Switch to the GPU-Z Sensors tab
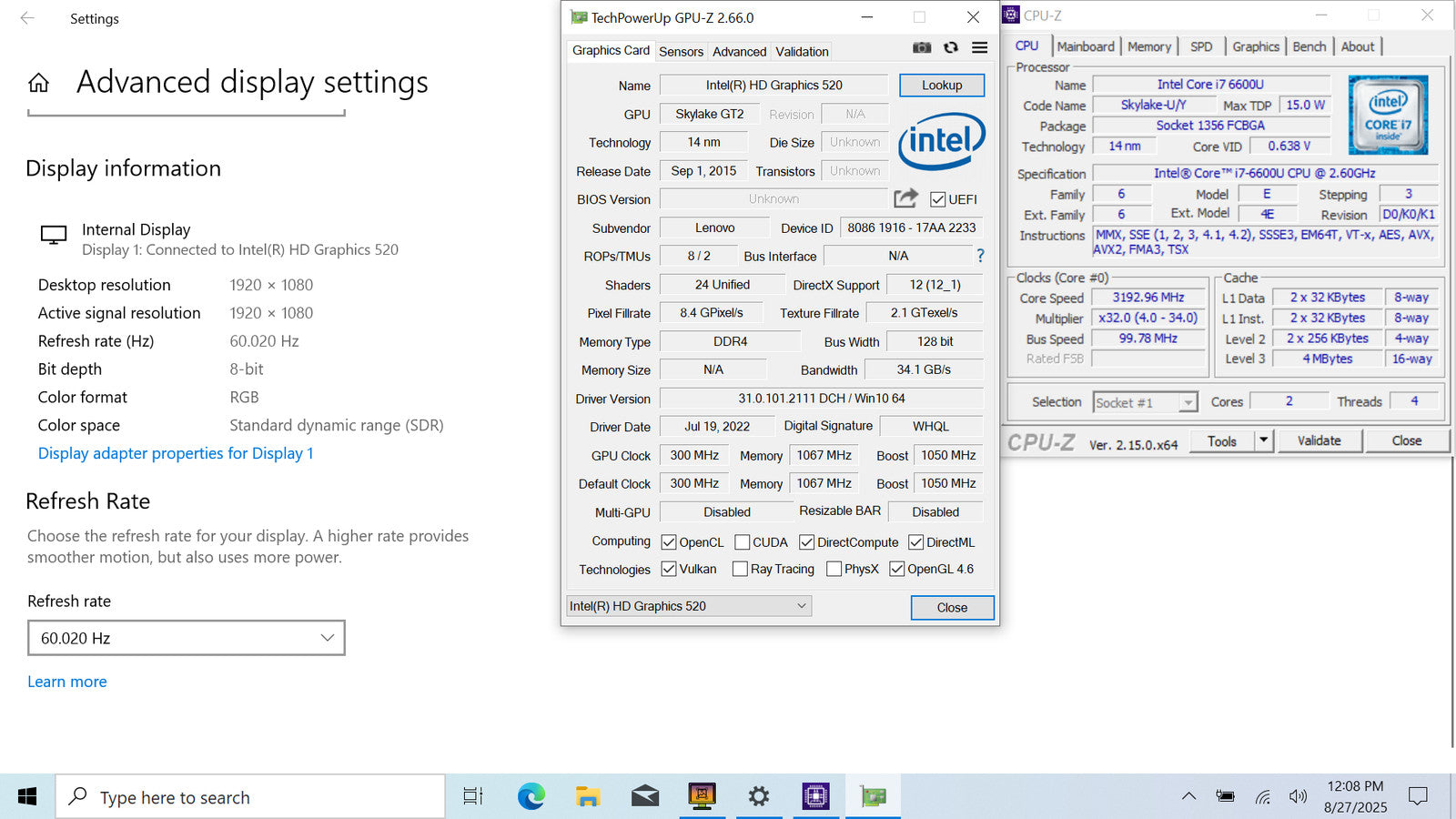 pyautogui.click(x=681, y=52)
